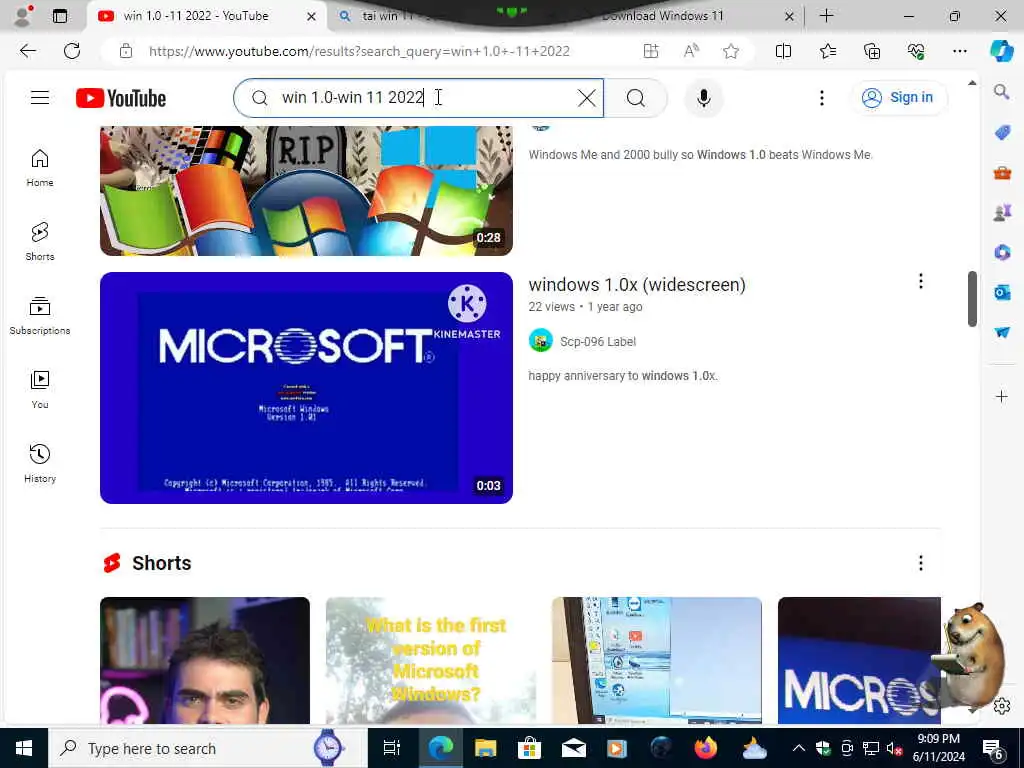The height and width of the screenshot is (768, 1024).
Task: Open Subscriptions in the YouTube sidebar
Action: (40, 315)
